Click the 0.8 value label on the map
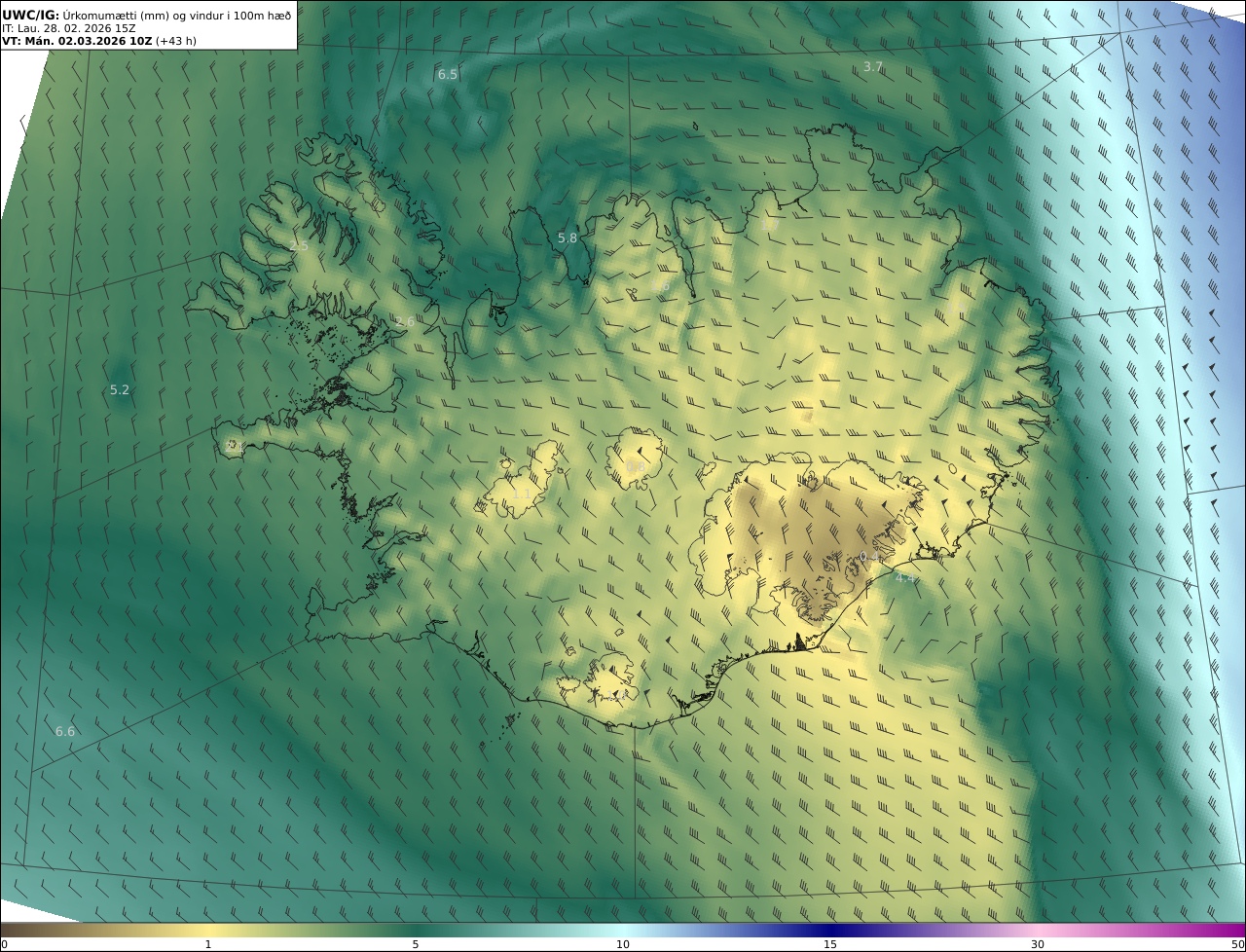The image size is (1246, 952). pos(636,467)
